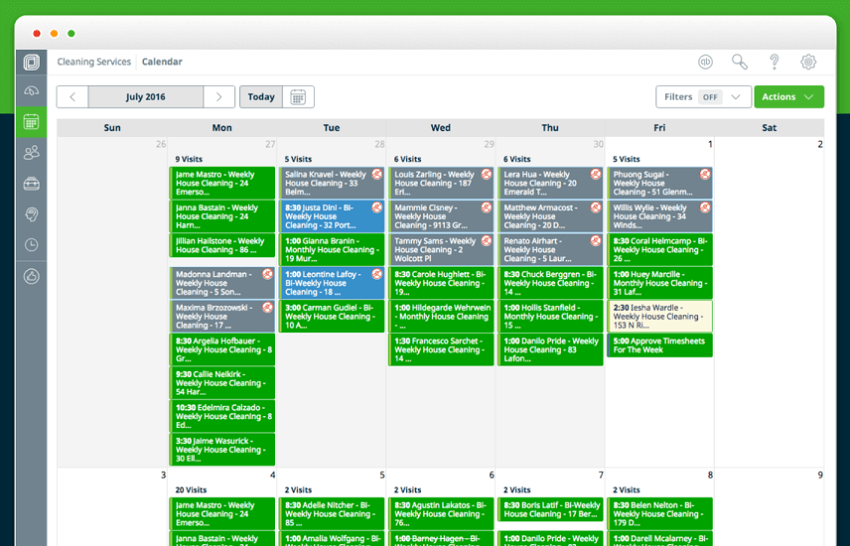The height and width of the screenshot is (546, 850).
Task: Open the clients people sidebar icon
Action: tap(31, 153)
